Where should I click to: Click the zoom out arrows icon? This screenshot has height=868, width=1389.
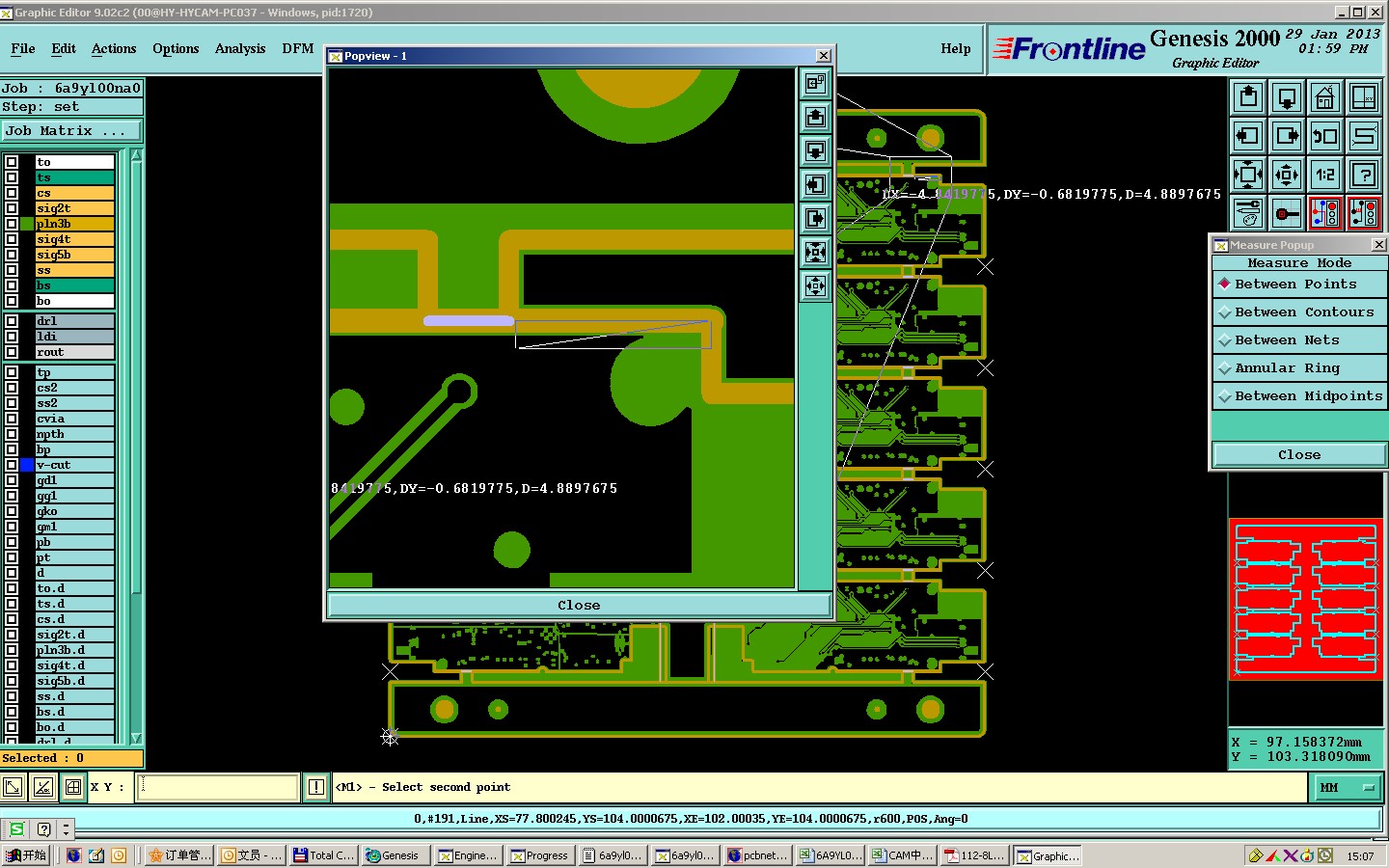(x=1287, y=175)
